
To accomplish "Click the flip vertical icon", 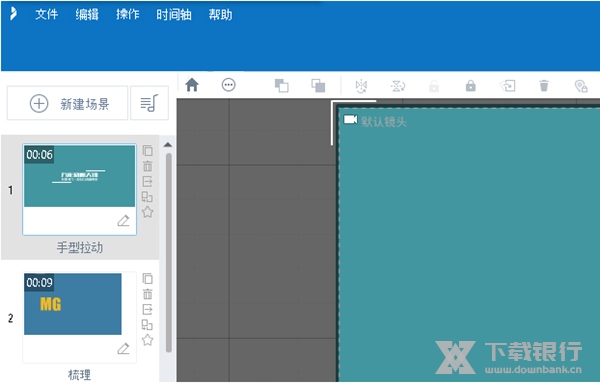I will coord(398,86).
